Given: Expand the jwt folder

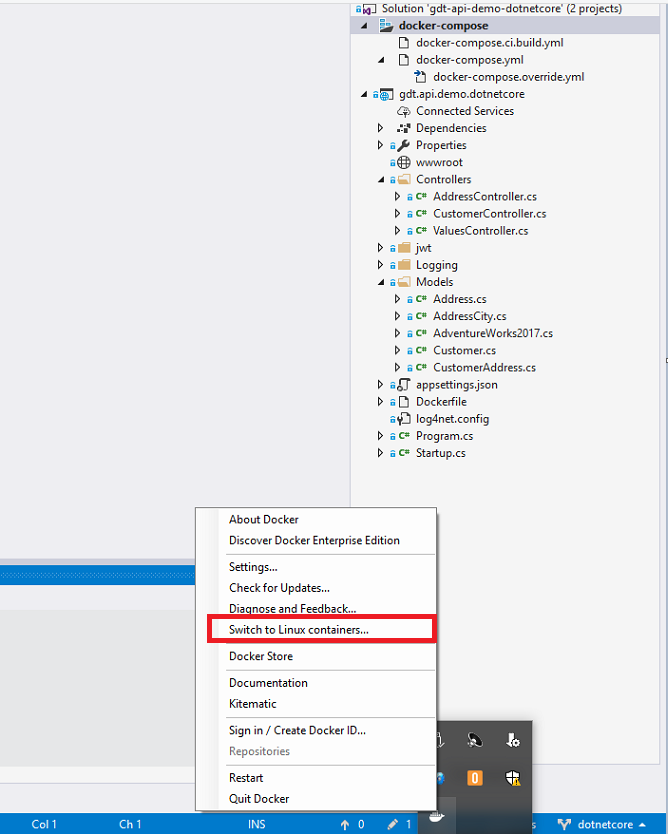Looking at the screenshot, I should (x=381, y=248).
